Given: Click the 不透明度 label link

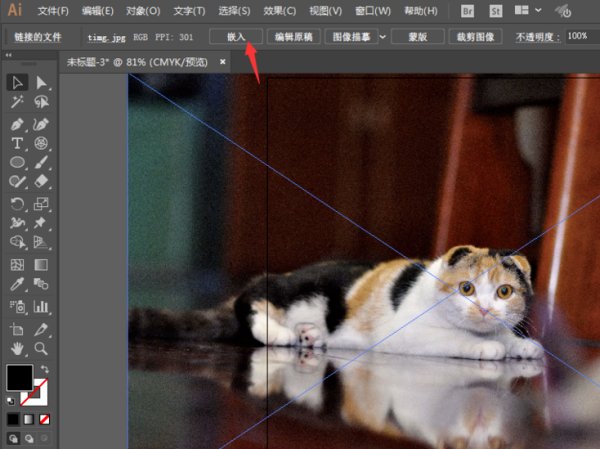Looking at the screenshot, I should point(538,37).
